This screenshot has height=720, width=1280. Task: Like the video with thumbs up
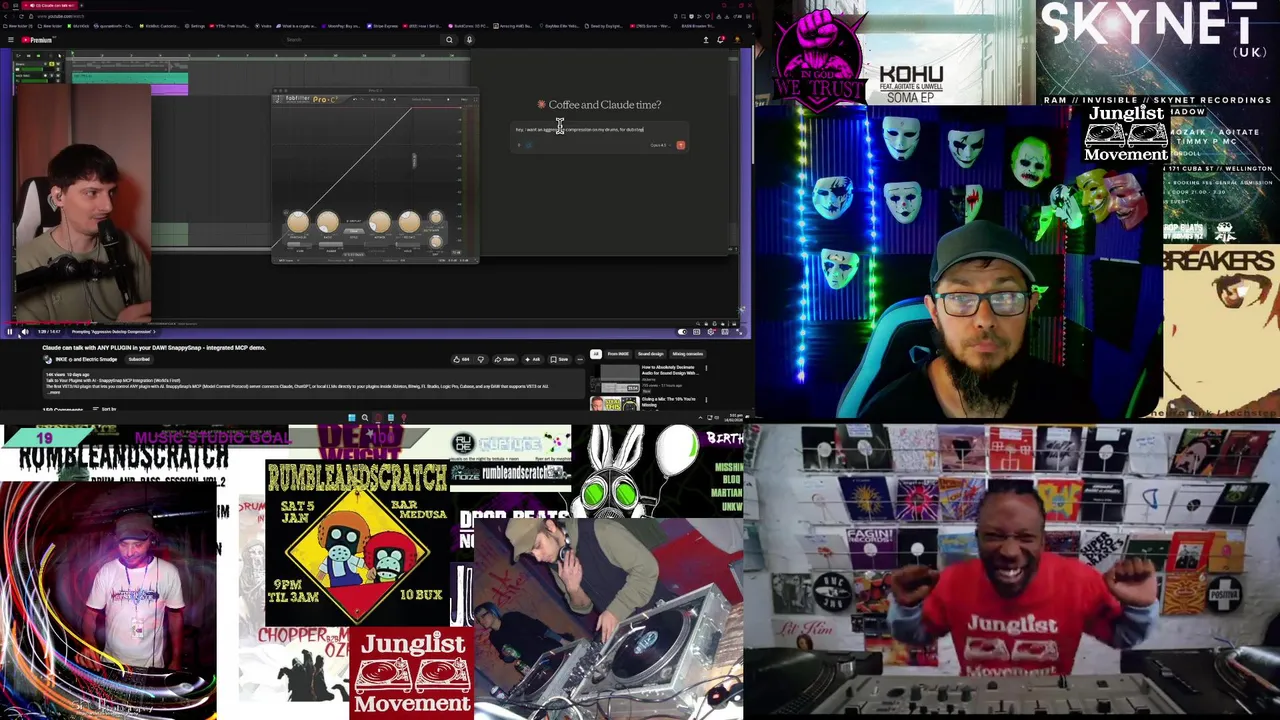pyautogui.click(x=460, y=359)
